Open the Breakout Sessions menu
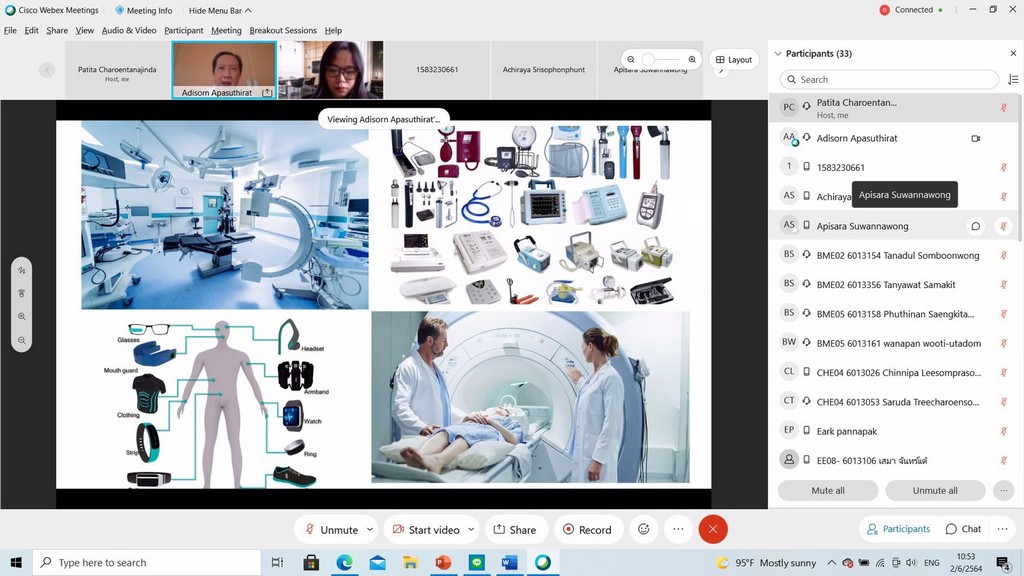1024x576 pixels. click(283, 31)
